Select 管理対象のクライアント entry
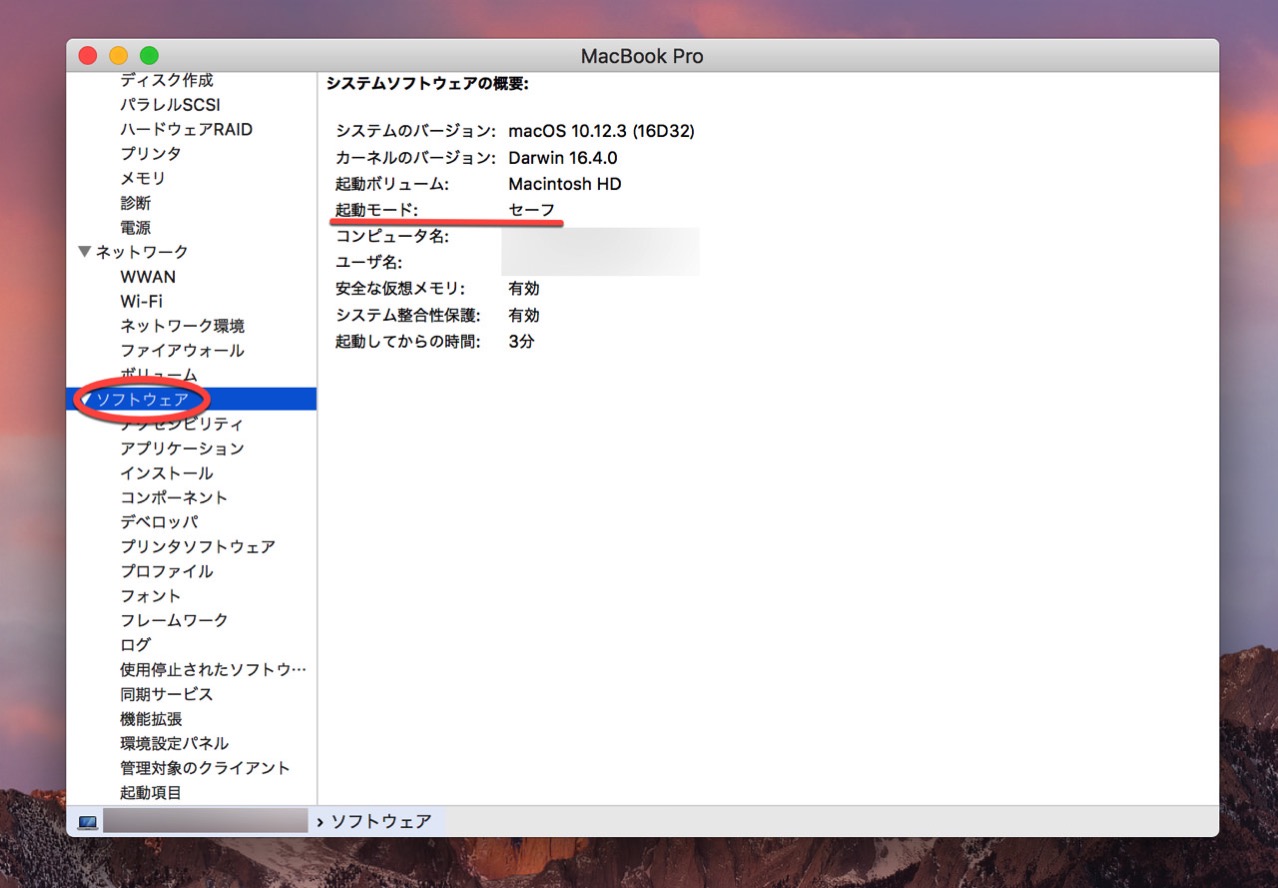The height and width of the screenshot is (888, 1278). pyautogui.click(x=205, y=768)
